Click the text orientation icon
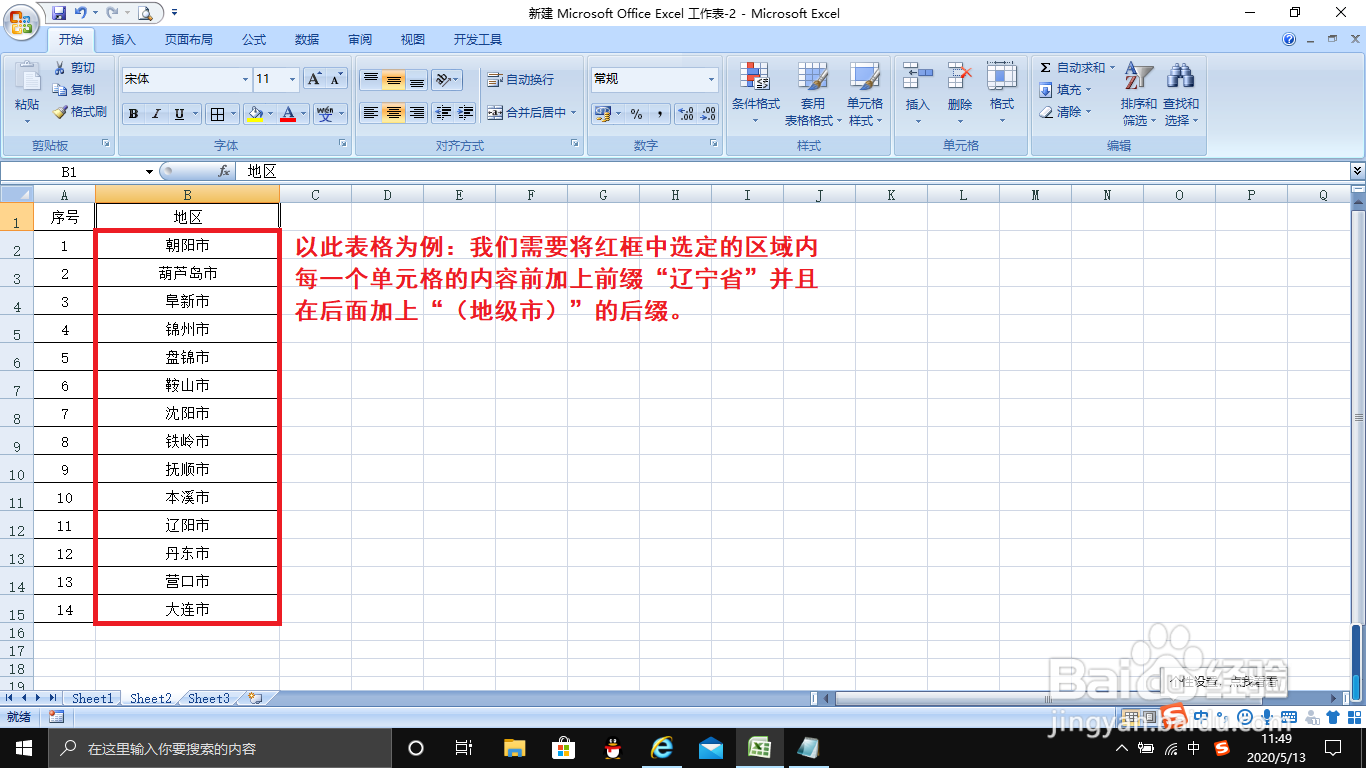 [x=444, y=79]
